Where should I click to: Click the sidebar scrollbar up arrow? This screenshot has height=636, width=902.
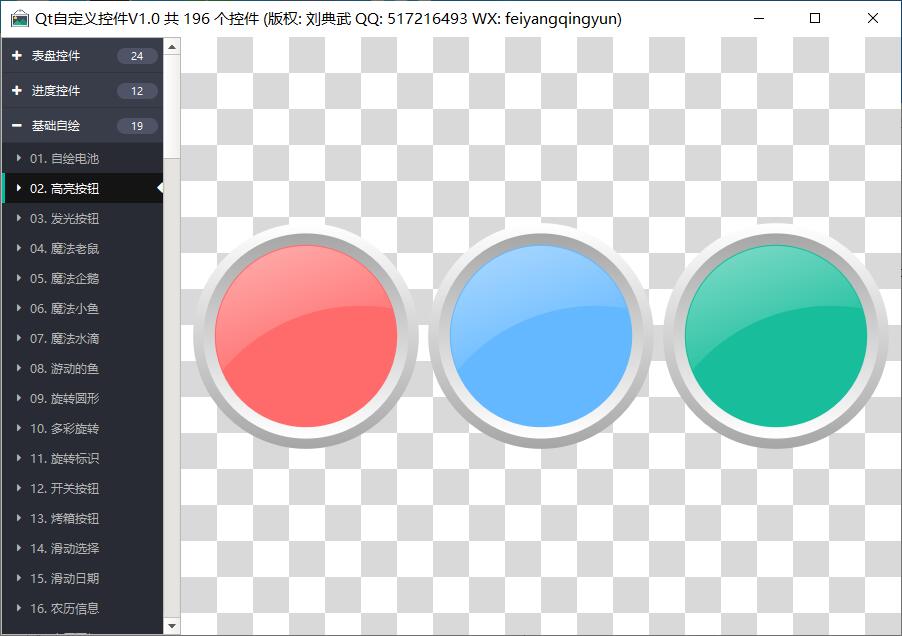pyautogui.click(x=172, y=46)
